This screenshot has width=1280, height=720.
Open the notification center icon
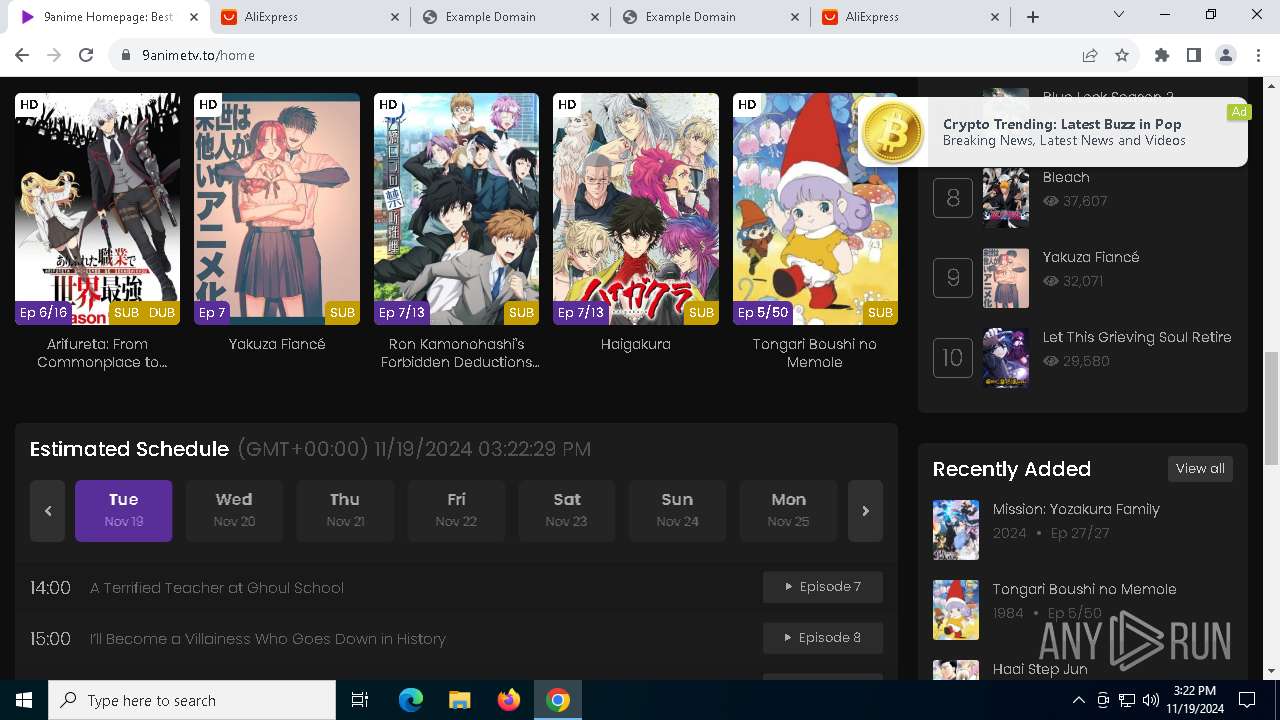click(1247, 700)
